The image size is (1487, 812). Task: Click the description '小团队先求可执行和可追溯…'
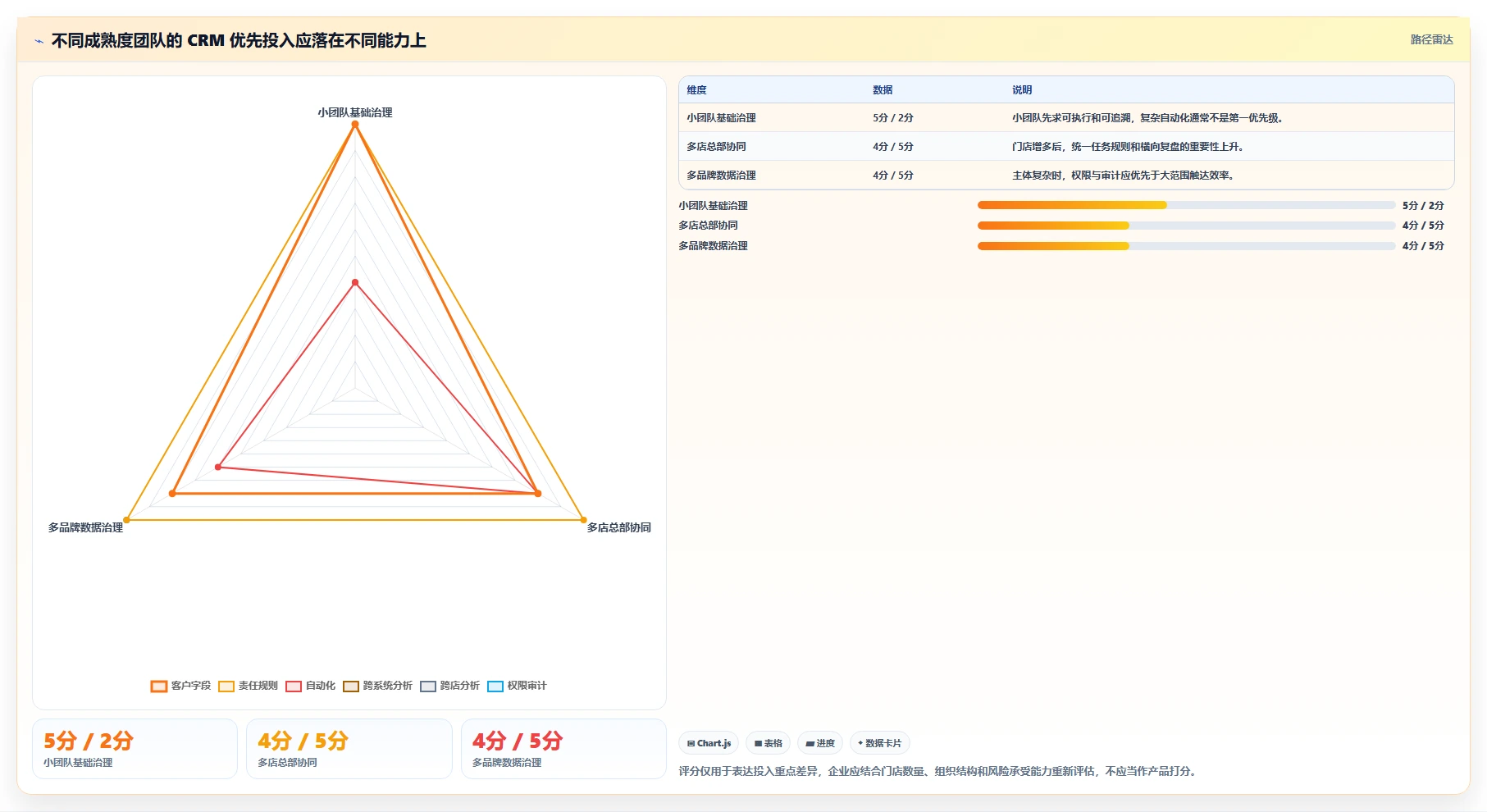click(1149, 118)
